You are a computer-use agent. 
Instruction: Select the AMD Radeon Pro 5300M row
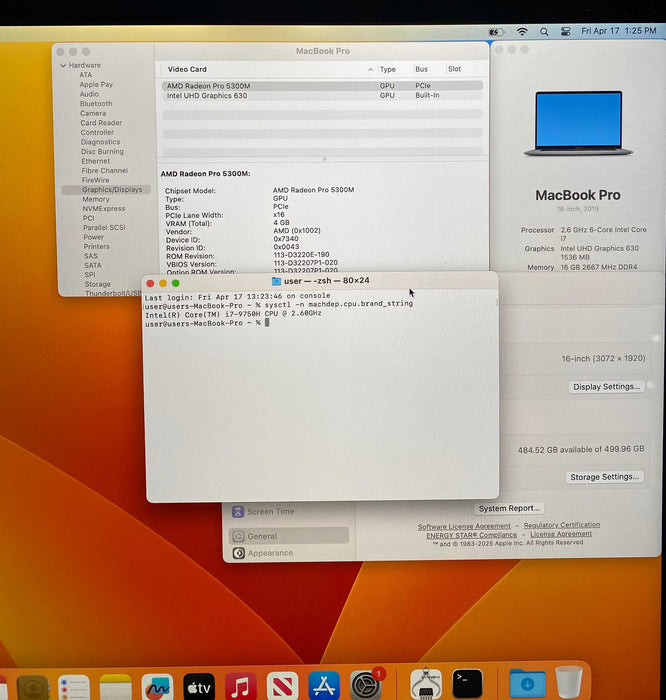click(322, 86)
